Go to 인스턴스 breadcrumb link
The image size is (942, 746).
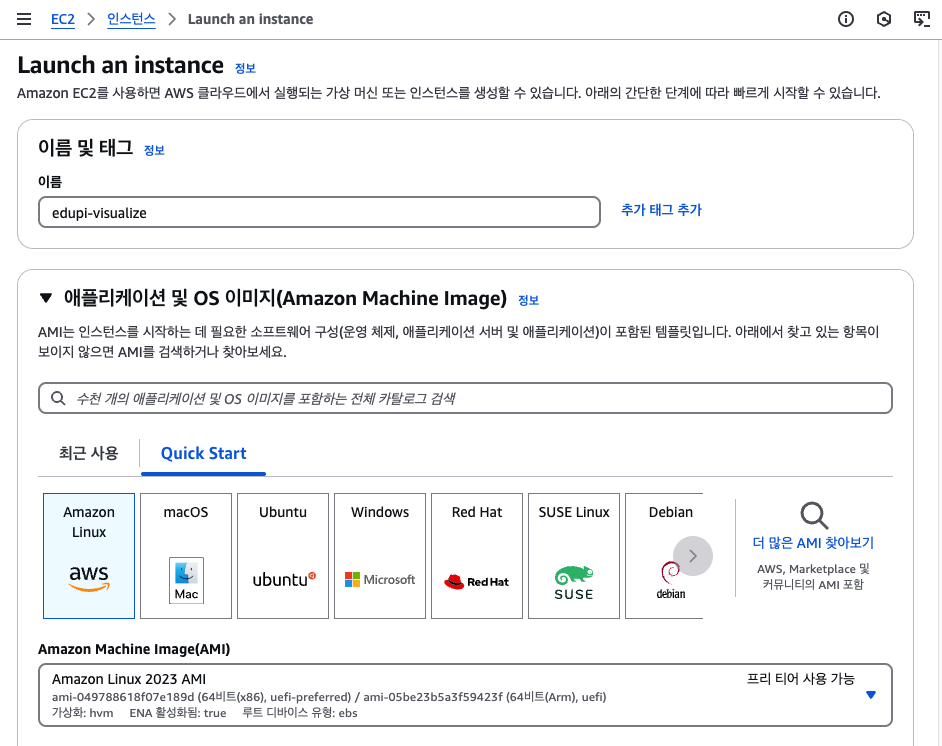131,19
